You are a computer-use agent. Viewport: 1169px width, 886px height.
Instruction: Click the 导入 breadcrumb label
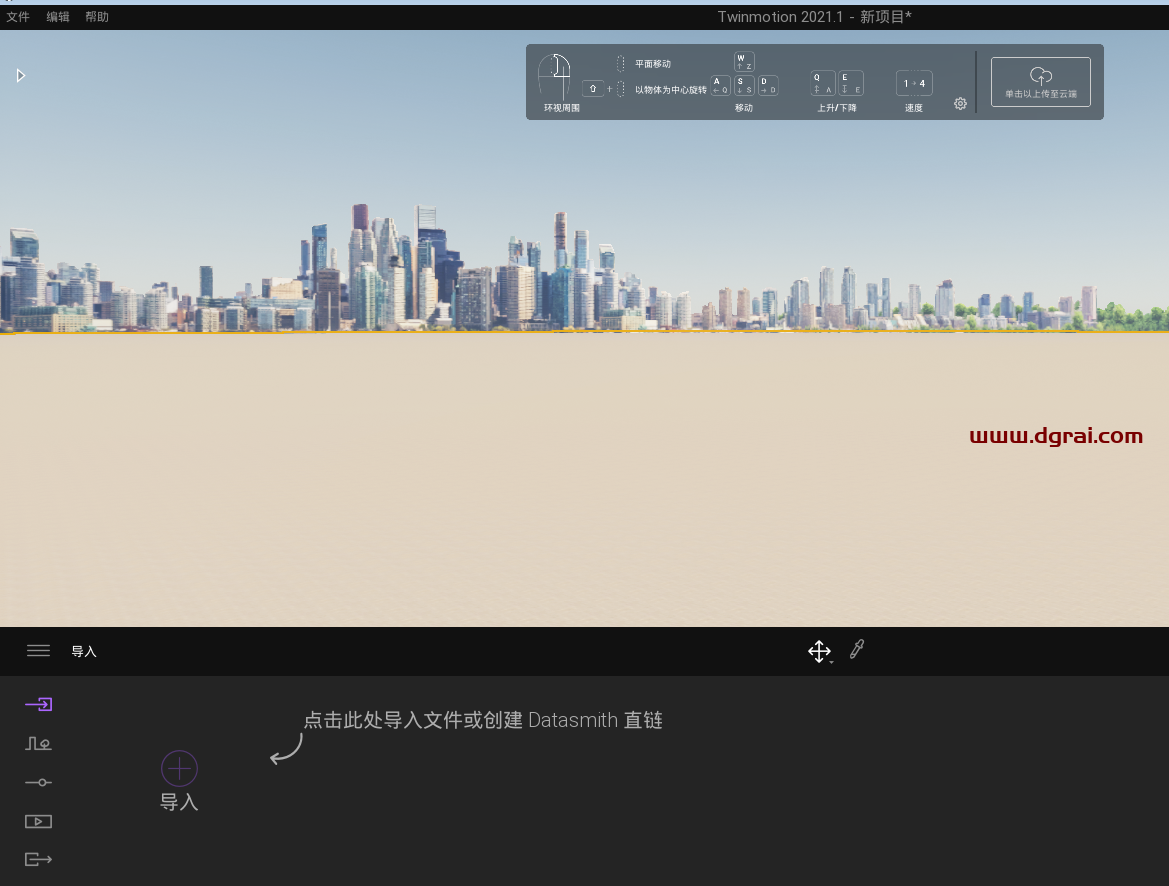tap(84, 651)
